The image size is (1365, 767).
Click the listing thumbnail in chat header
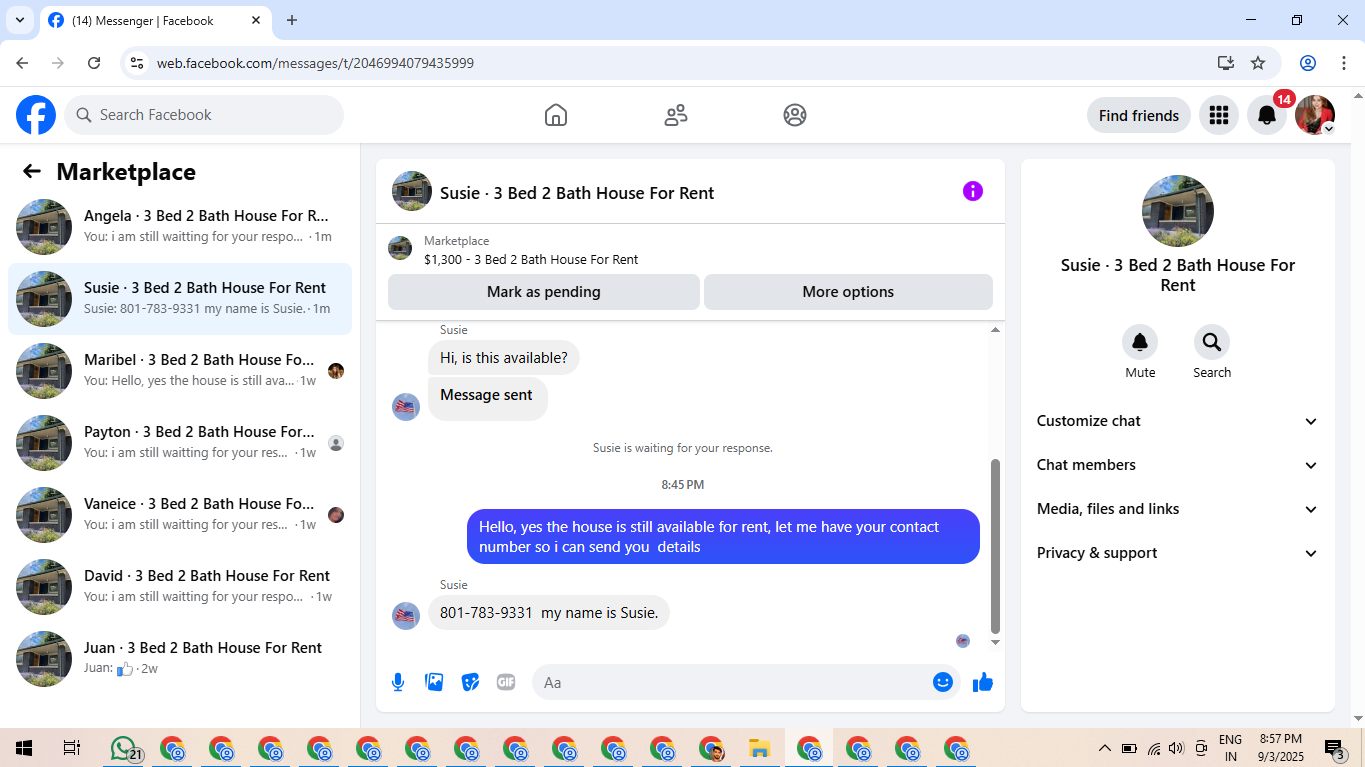click(412, 191)
